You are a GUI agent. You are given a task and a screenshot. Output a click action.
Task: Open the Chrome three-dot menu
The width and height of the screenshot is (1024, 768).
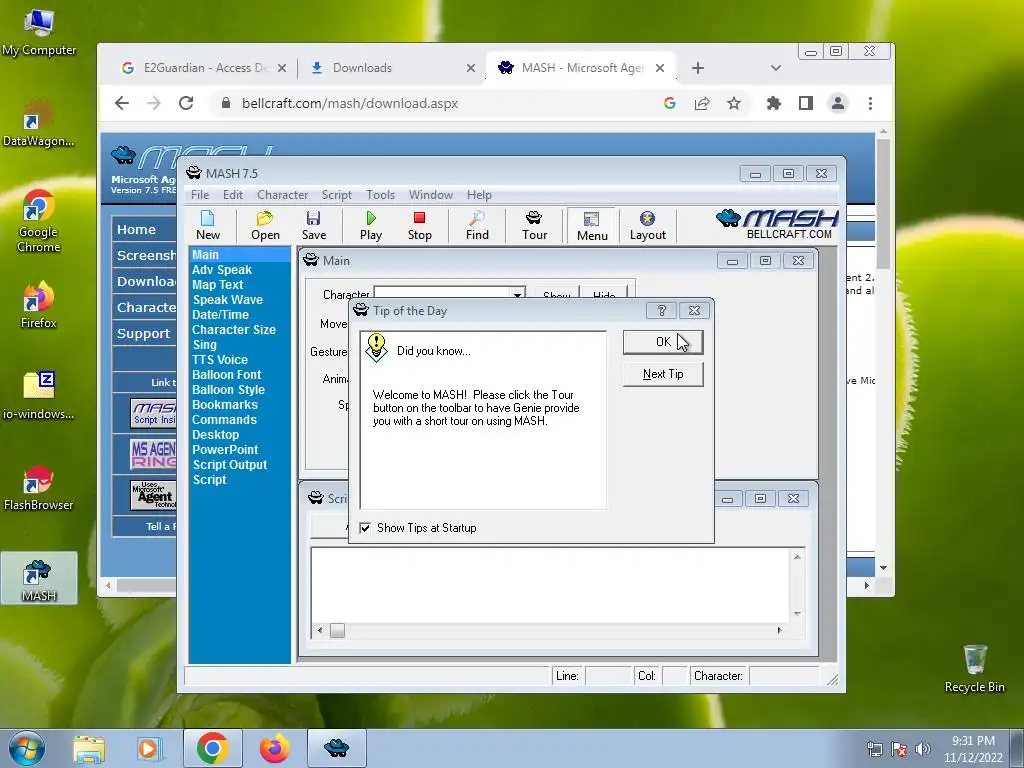click(x=870, y=103)
